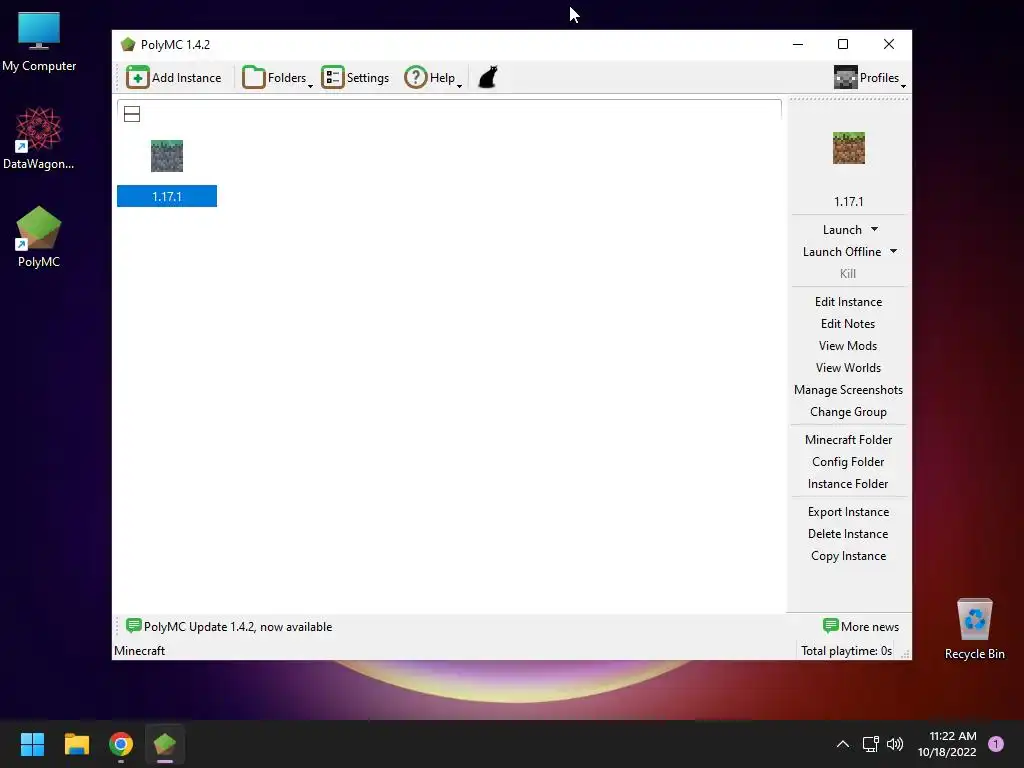1024x768 pixels.
Task: Click the Total playtime status text
Action: pos(846,651)
